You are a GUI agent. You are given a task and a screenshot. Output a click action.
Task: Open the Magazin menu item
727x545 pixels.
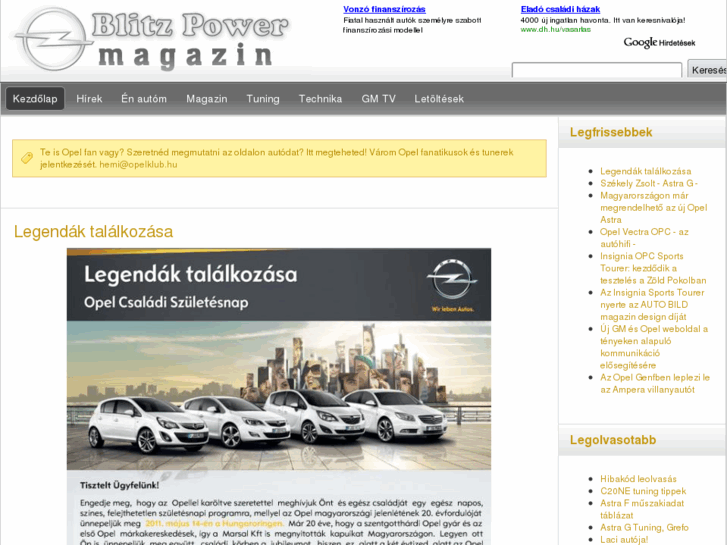point(207,99)
